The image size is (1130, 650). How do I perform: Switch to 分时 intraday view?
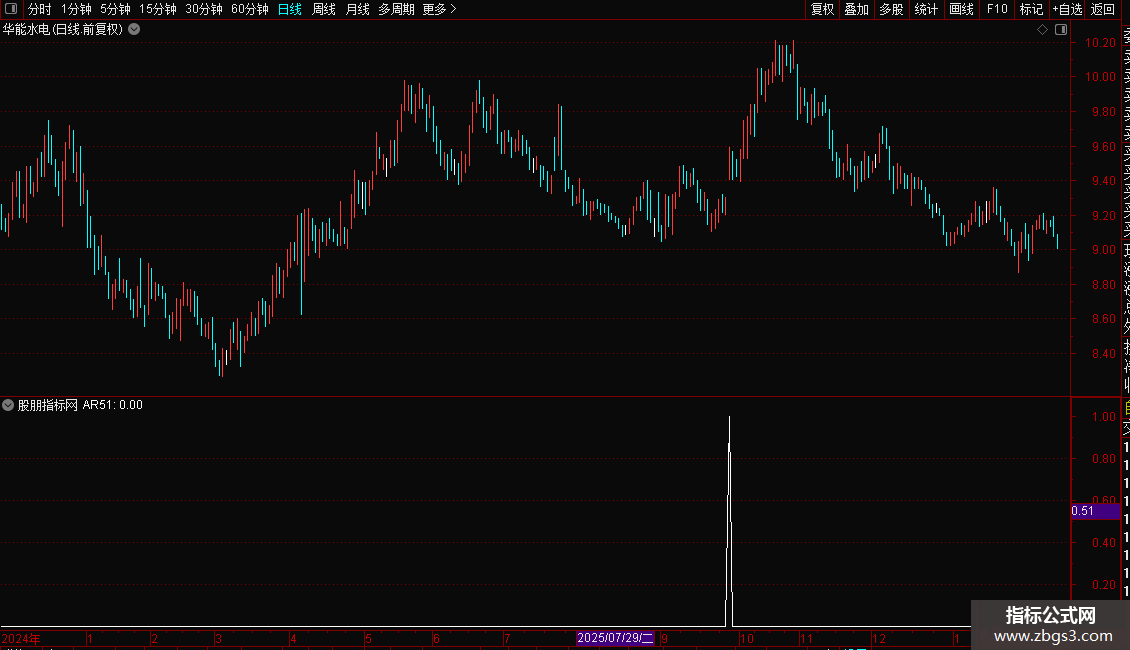pos(40,9)
